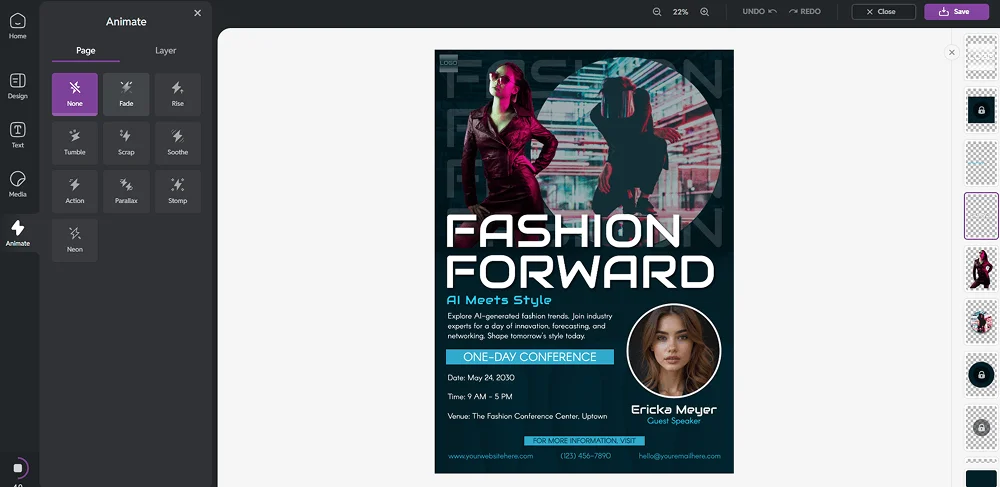Open the Text tool panel
This screenshot has height=487, width=1000.
(x=18, y=135)
